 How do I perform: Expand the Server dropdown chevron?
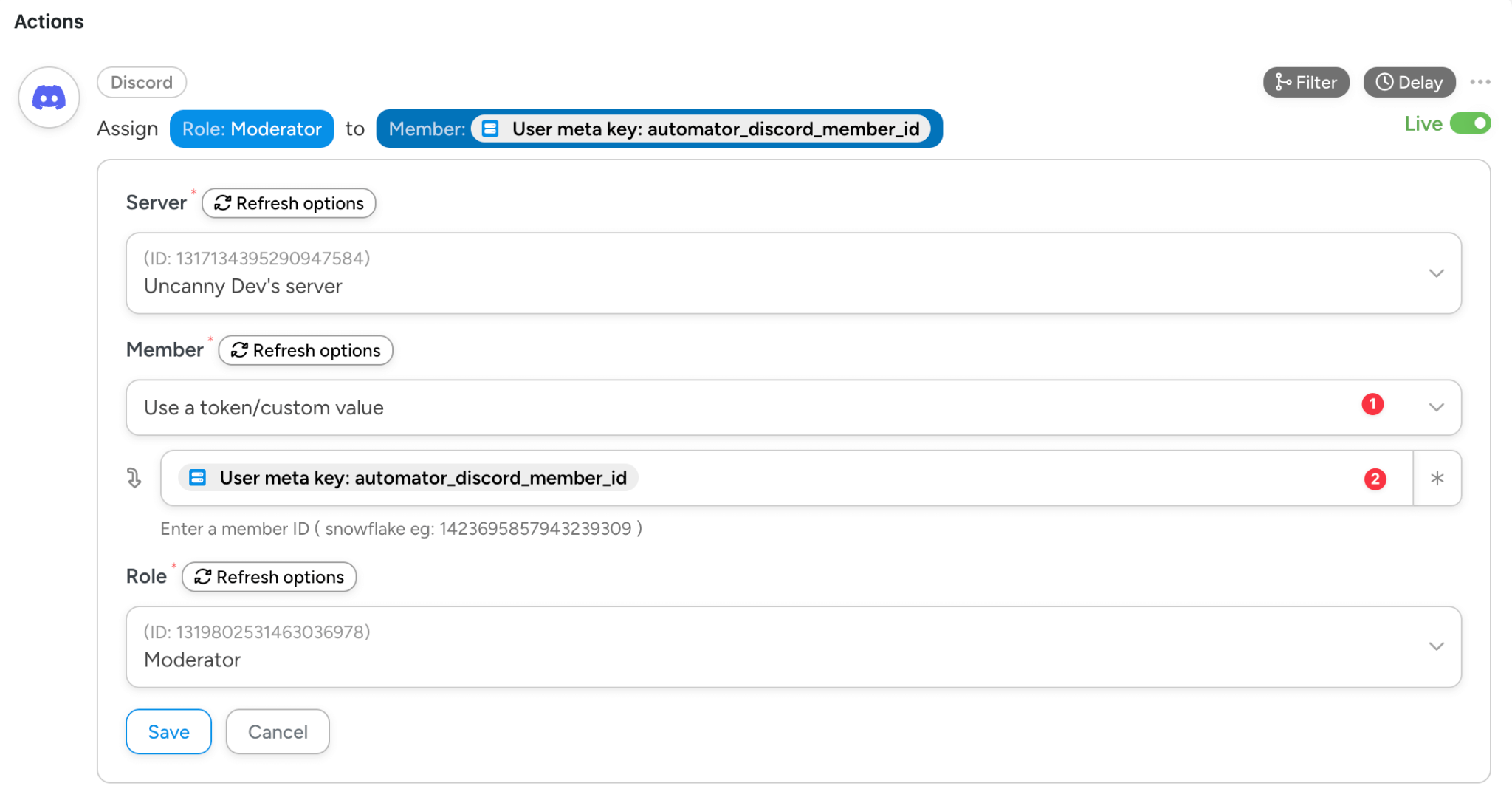tap(1436, 273)
